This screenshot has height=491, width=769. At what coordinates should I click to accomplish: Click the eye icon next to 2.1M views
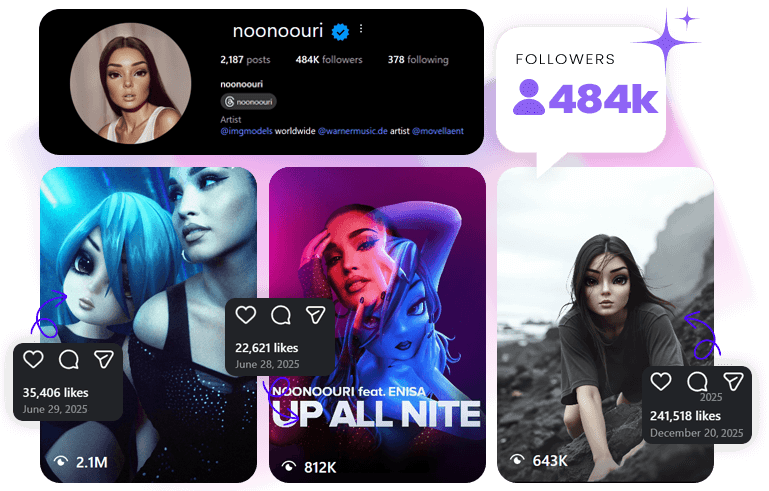tap(60, 462)
